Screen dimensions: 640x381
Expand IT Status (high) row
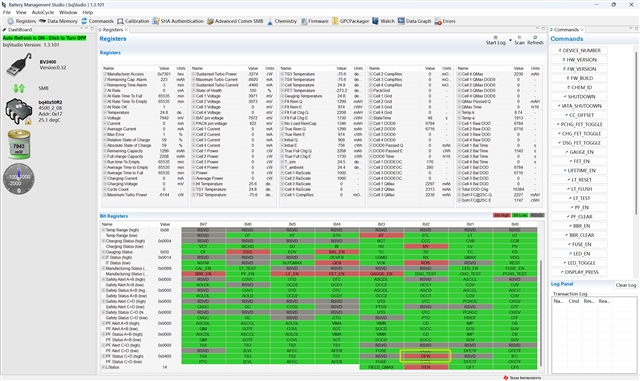[x=103, y=258]
